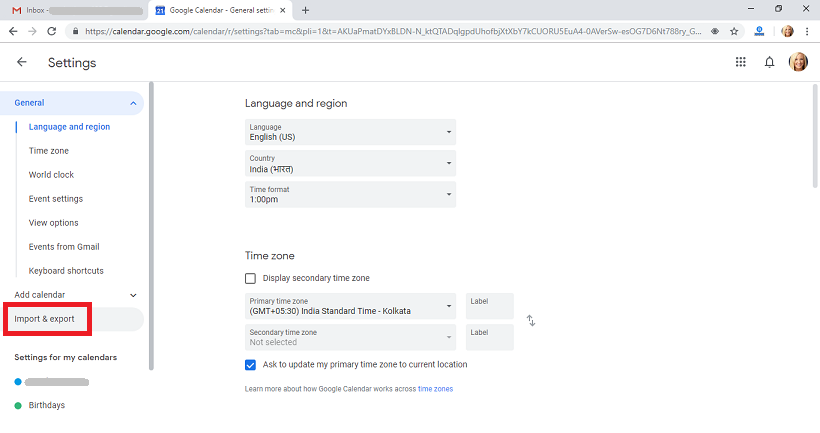Click the secondary time zone Label field
Image resolution: width=820 pixels, height=433 pixels.
click(489, 337)
